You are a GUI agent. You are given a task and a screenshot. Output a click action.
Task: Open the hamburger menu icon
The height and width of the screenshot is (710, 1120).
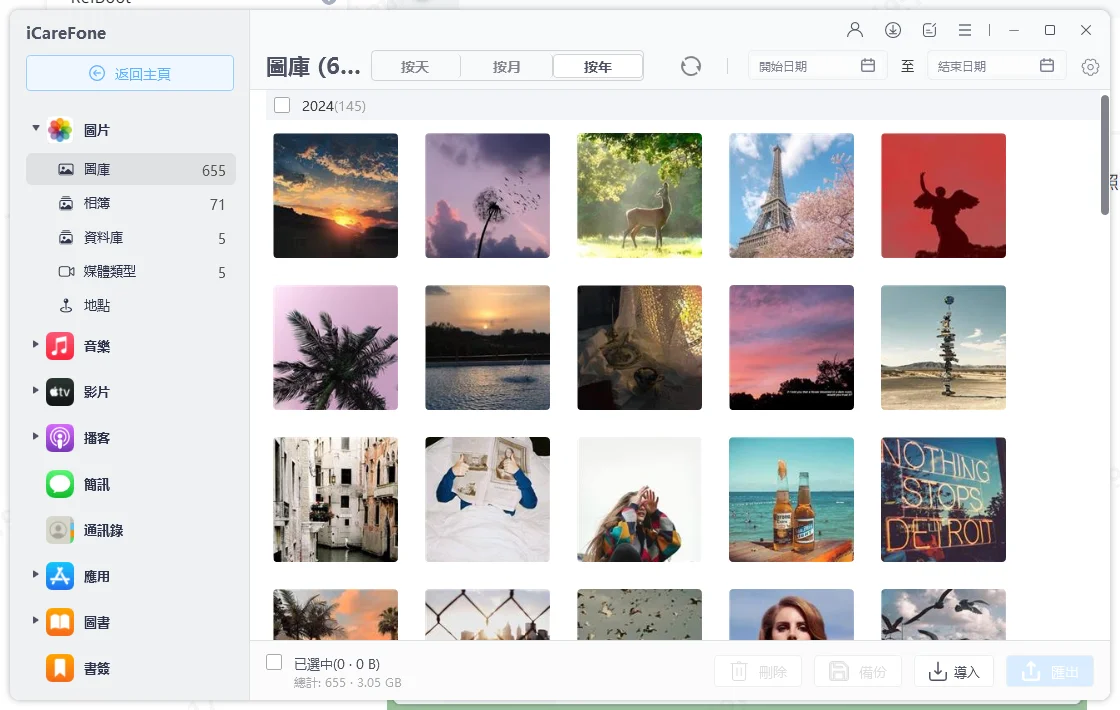[x=965, y=30]
